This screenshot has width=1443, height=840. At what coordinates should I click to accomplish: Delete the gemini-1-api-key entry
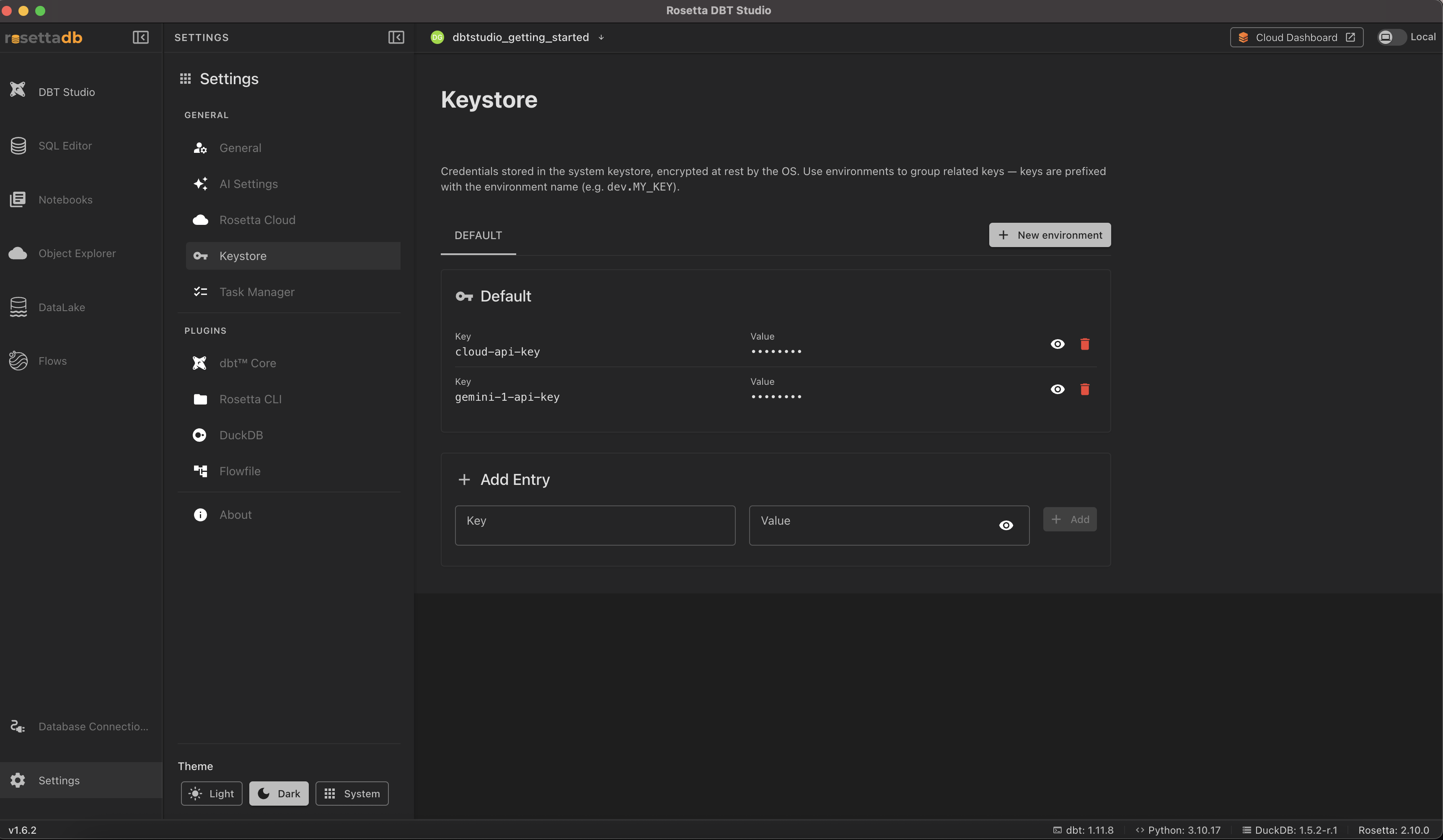(1084, 389)
